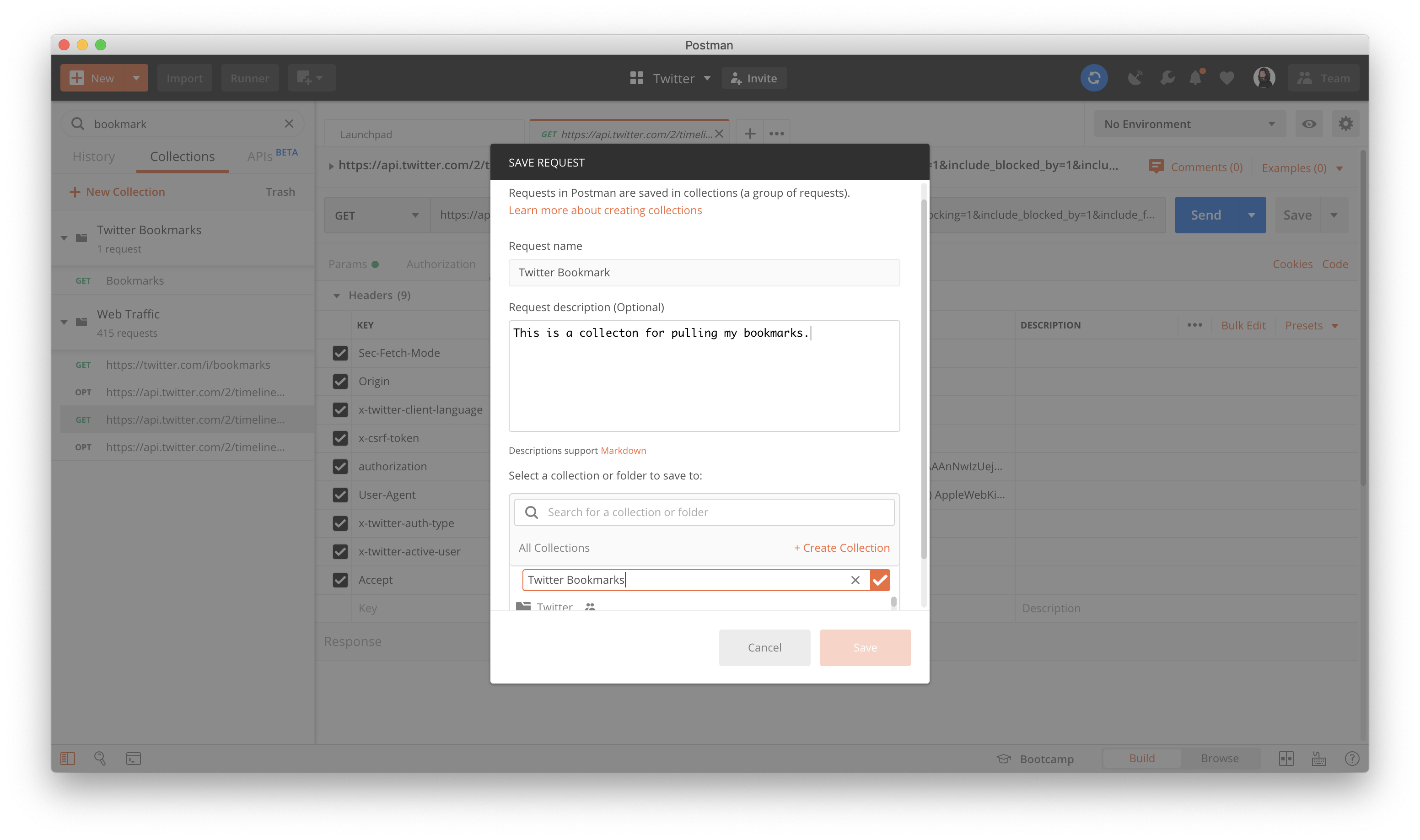Toggle the sidebar icon in status bar
Viewport: 1420px width, 840px height.
pyautogui.click(x=67, y=759)
